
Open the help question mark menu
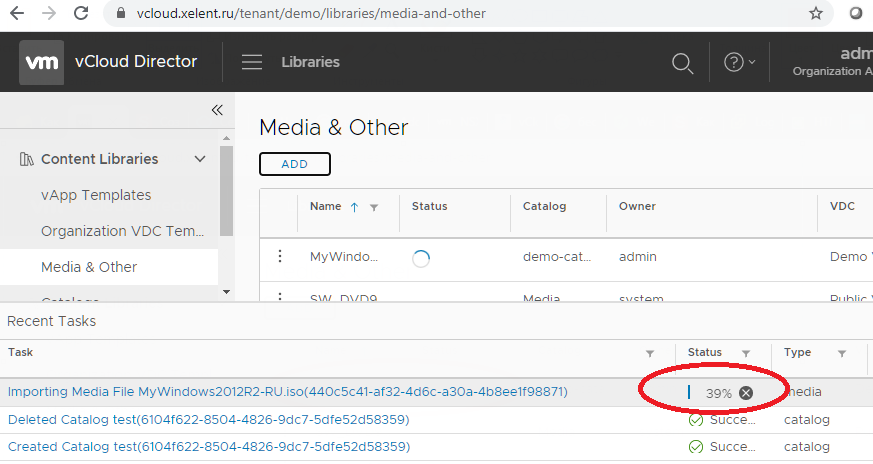pyautogui.click(x=739, y=62)
